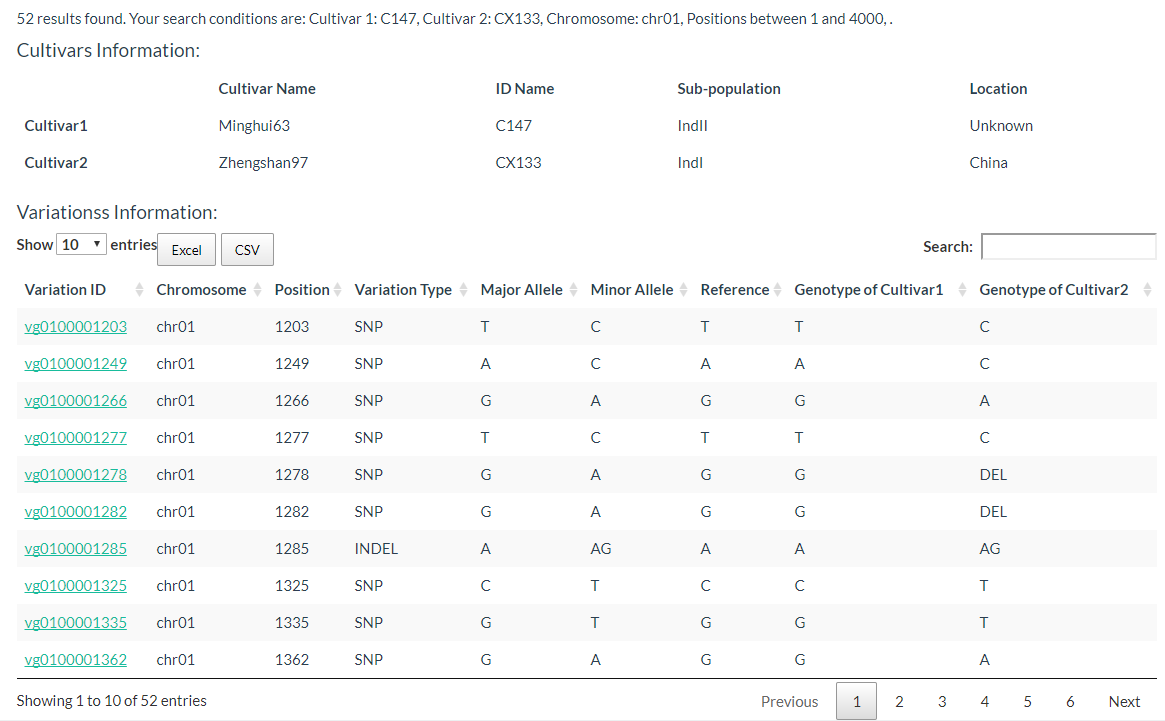Select pagination page 1

(857, 702)
